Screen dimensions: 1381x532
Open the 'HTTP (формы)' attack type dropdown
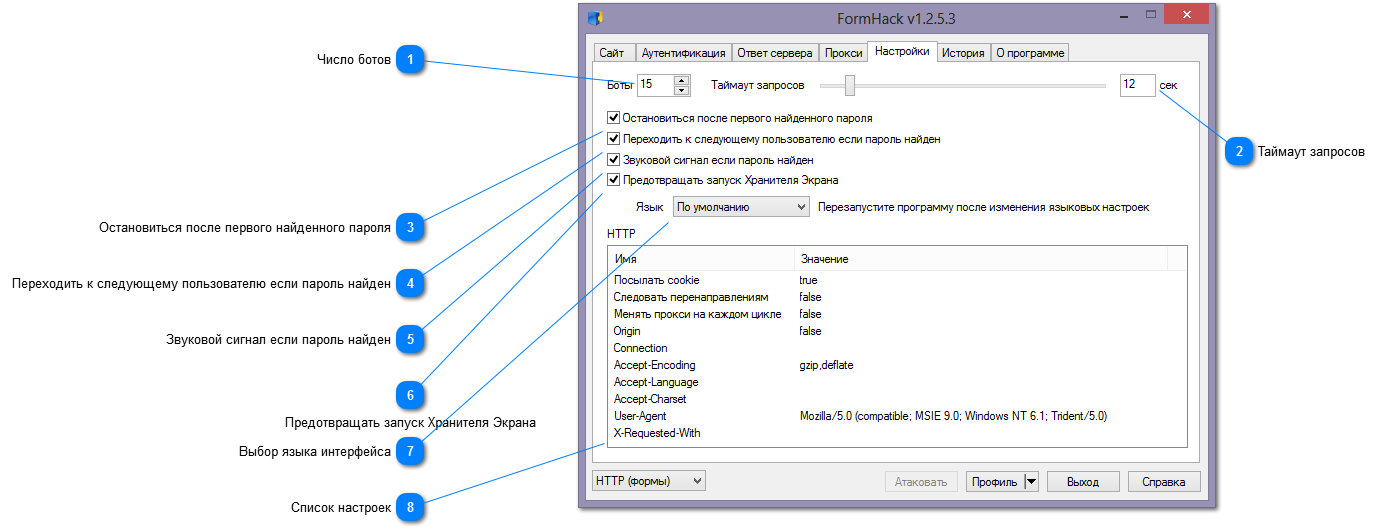click(x=649, y=481)
